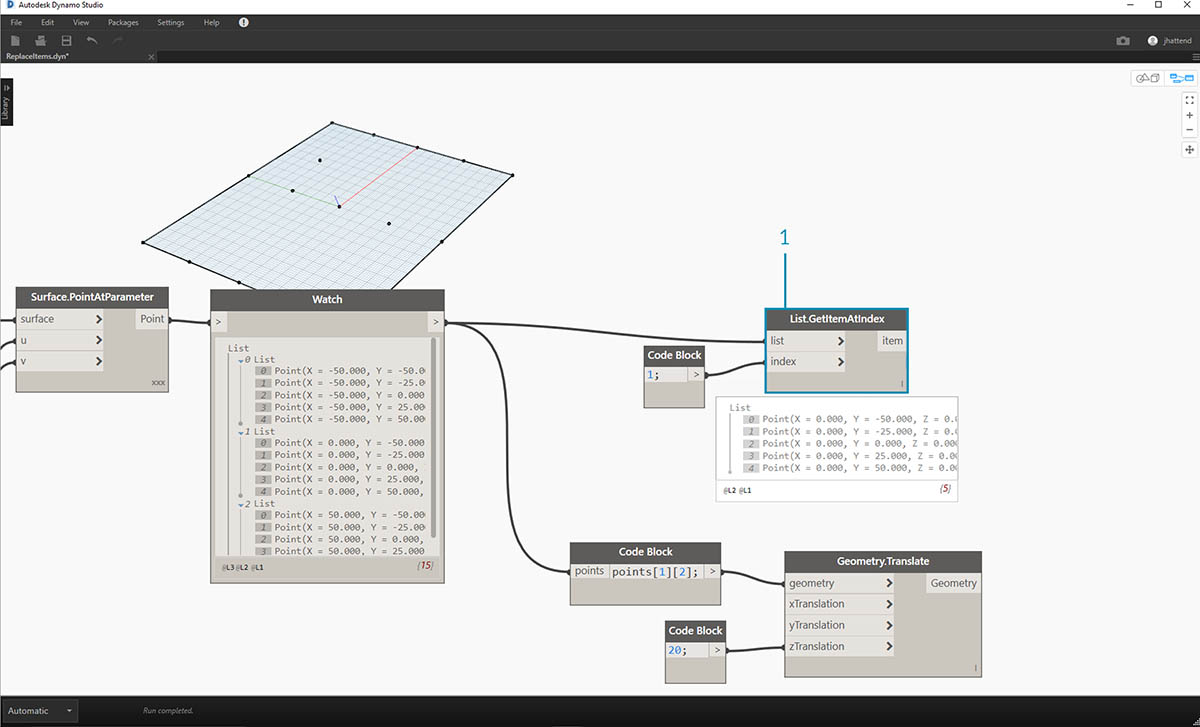Switch to 3D background preview navigation
This screenshot has height=727, width=1200.
pos(1146,78)
